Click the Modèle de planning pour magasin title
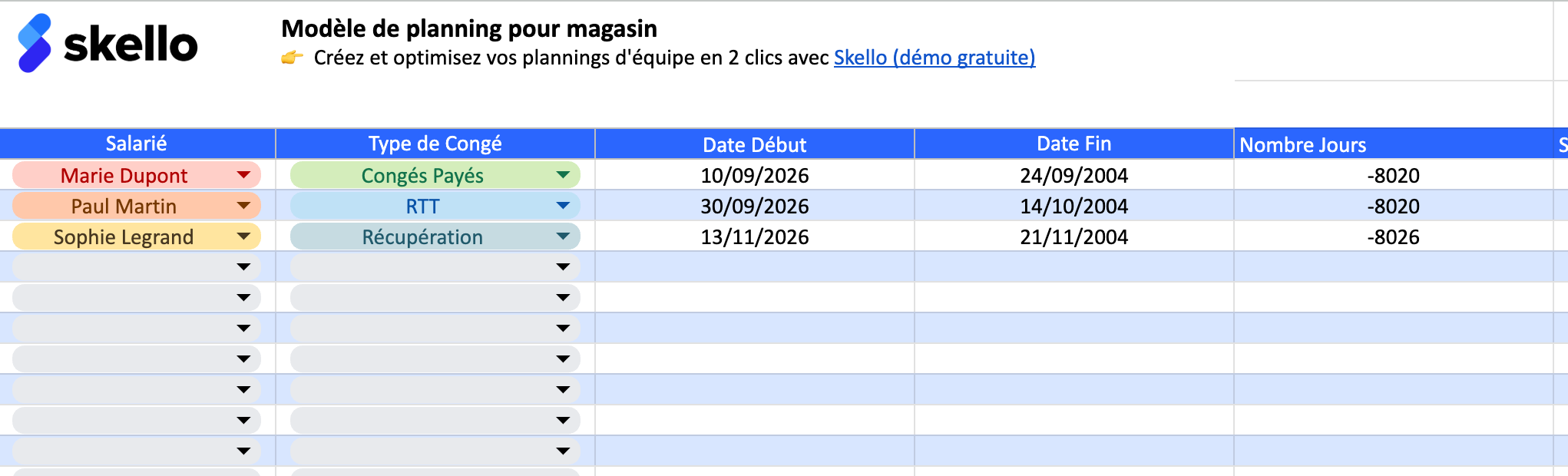The width and height of the screenshot is (1568, 476). click(x=468, y=29)
